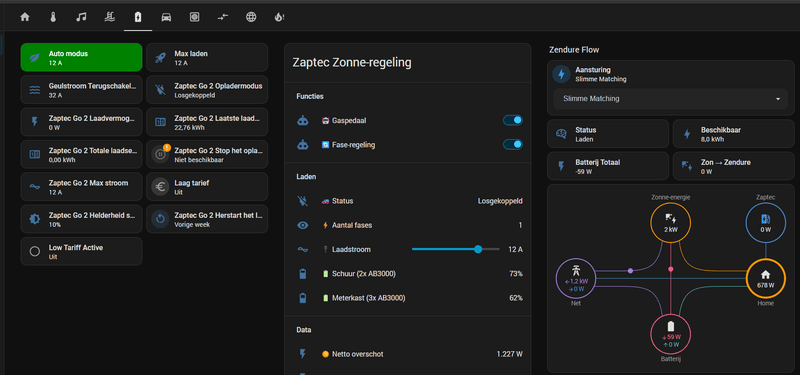Image resolution: width=800 pixels, height=375 pixels.
Task: Click the Netto overschot 1.227 W value
Action: [x=509, y=354]
